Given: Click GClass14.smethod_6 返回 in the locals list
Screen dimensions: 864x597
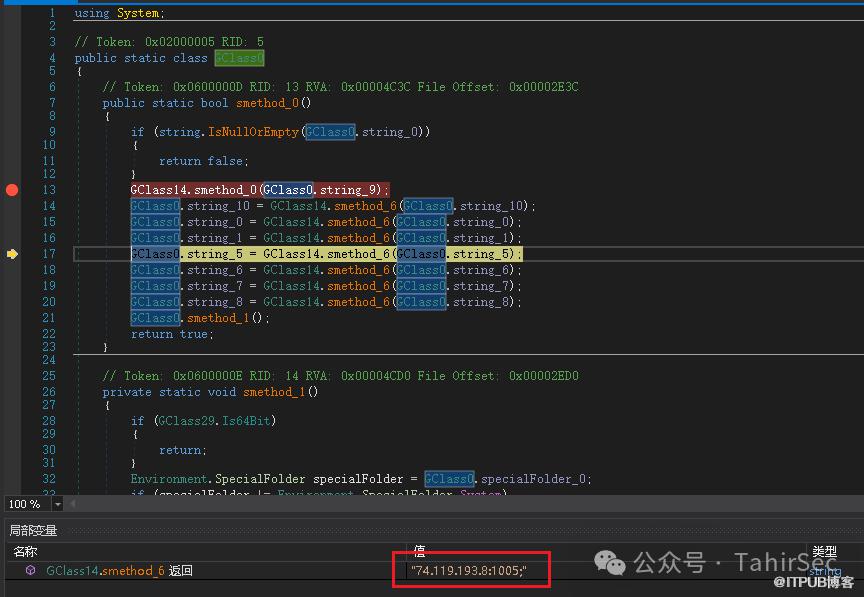Looking at the screenshot, I should tap(119, 570).
